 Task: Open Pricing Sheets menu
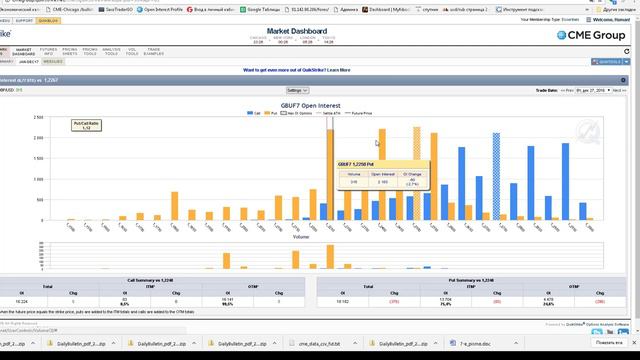pyautogui.click(x=69, y=51)
